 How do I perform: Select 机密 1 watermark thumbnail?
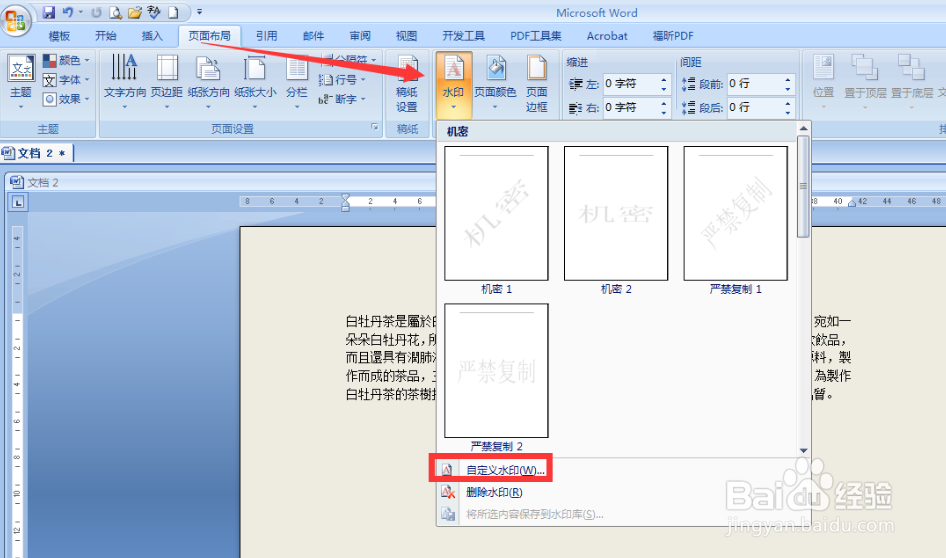point(496,214)
